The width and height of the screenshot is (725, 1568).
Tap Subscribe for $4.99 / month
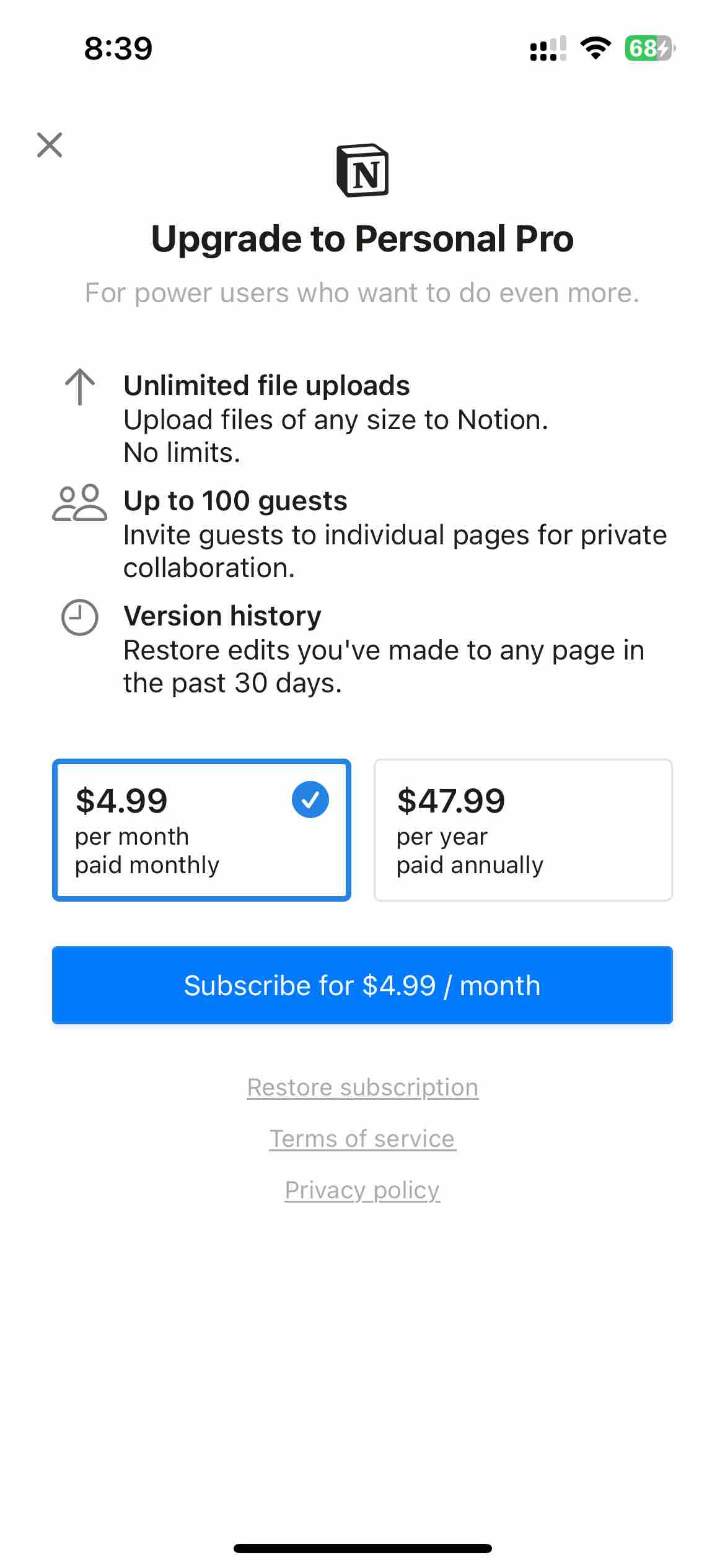pyautogui.click(x=362, y=985)
